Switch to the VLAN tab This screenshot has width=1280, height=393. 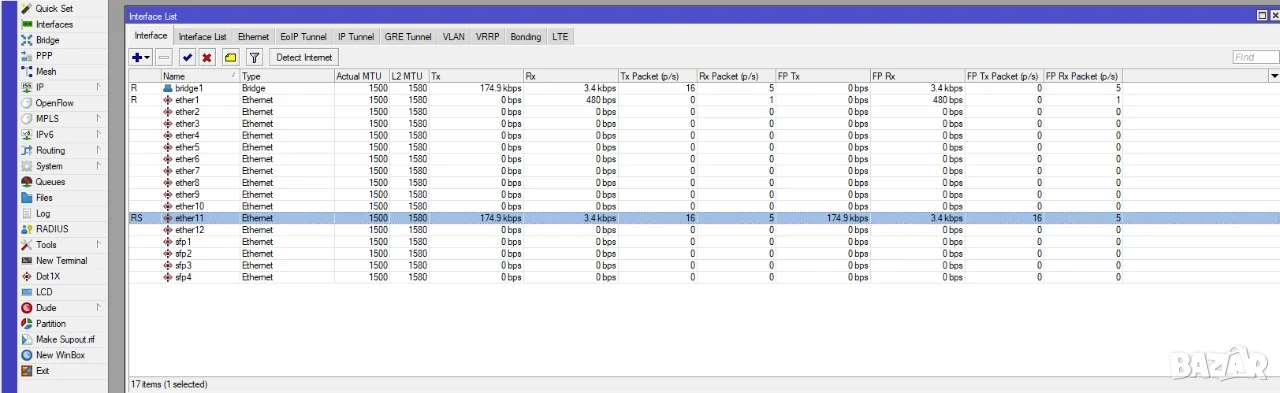[x=454, y=37]
